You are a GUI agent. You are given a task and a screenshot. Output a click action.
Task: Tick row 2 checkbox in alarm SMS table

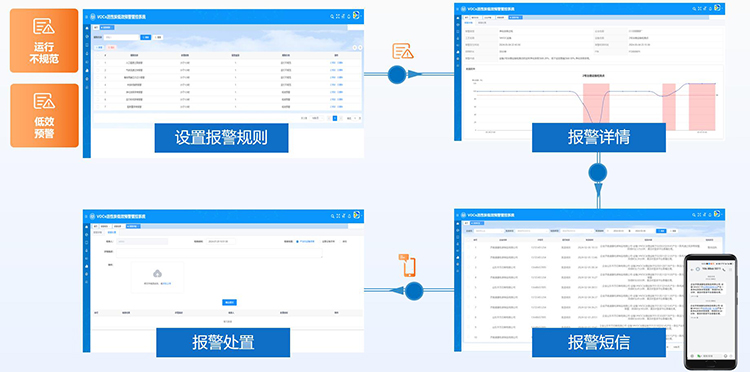[468, 257]
